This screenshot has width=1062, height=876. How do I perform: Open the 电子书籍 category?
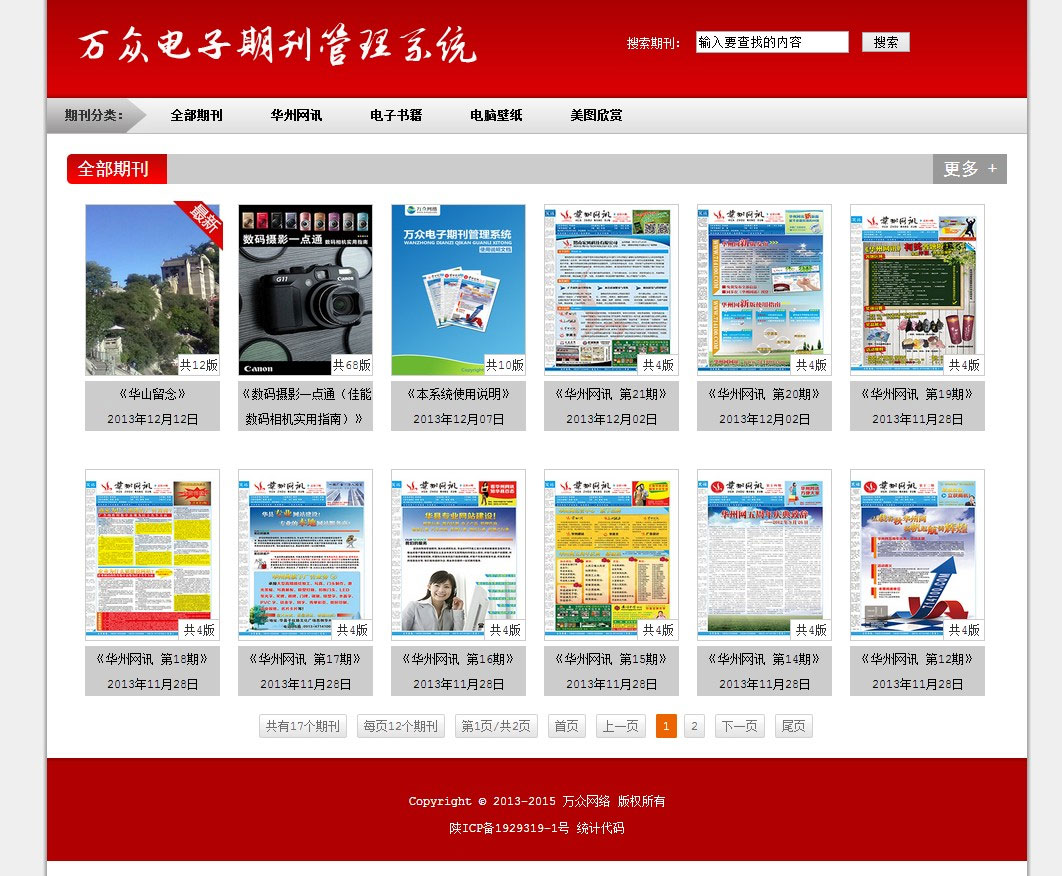coord(396,116)
